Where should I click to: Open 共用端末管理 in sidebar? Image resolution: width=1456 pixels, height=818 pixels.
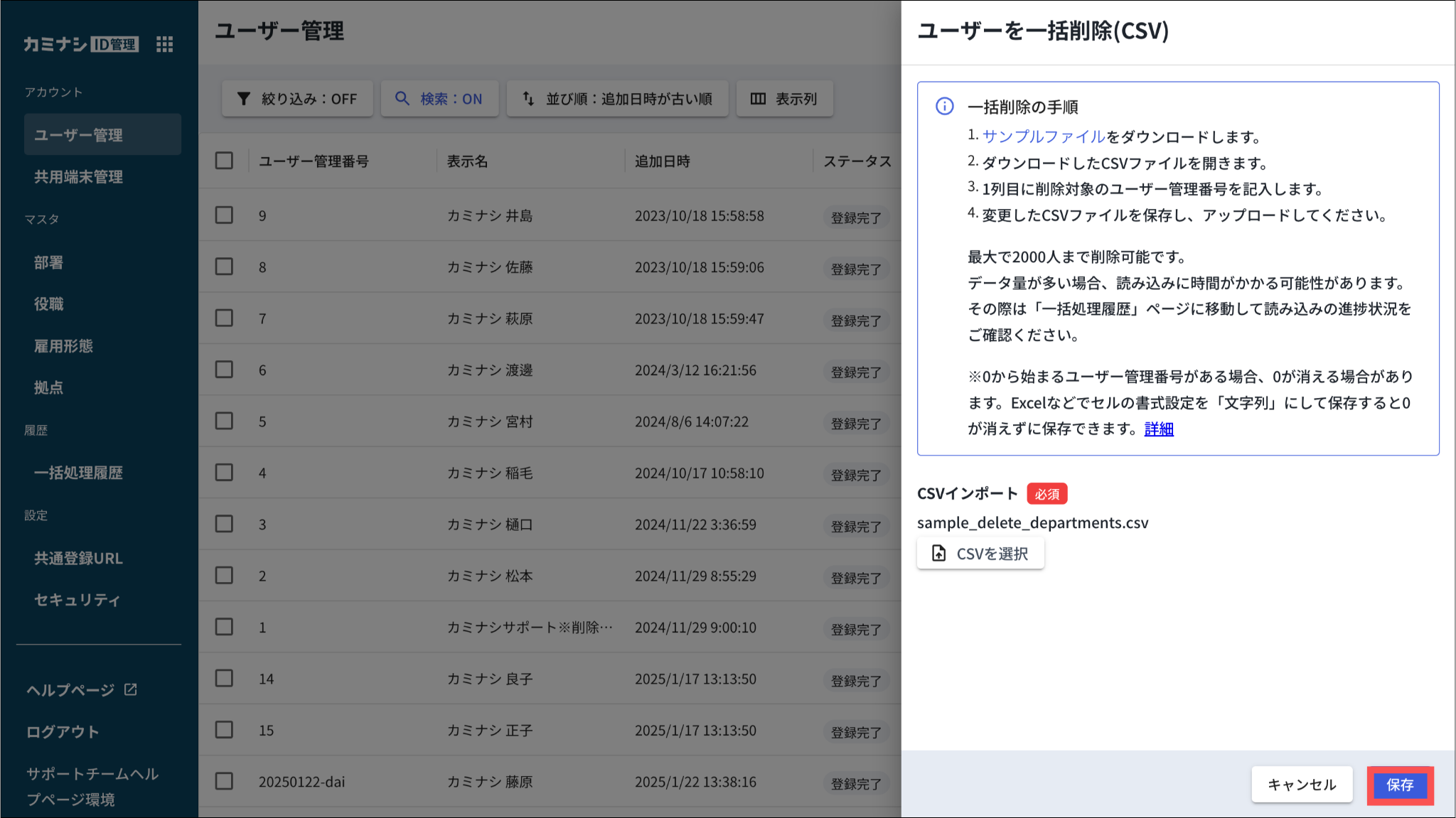click(x=78, y=177)
